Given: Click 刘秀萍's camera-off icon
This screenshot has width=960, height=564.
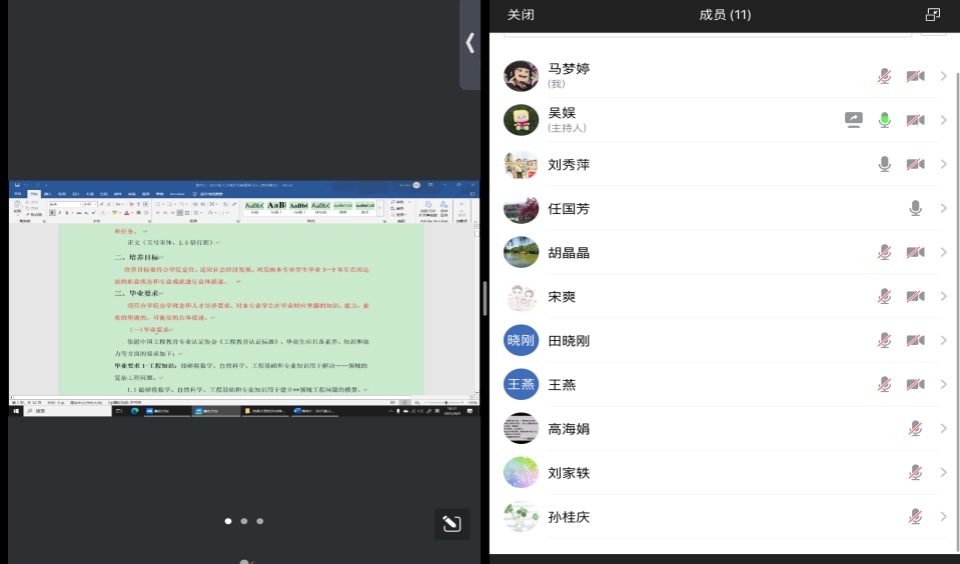Looking at the screenshot, I should click(915, 164).
